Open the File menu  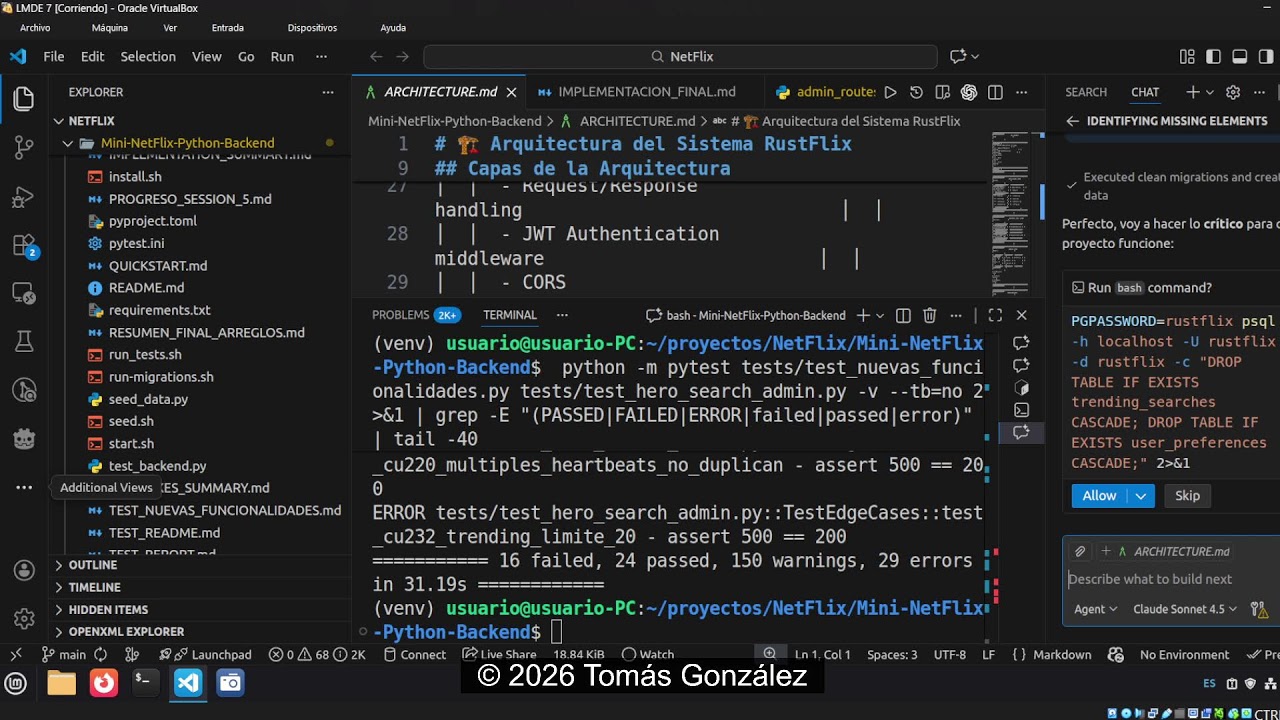click(x=54, y=57)
